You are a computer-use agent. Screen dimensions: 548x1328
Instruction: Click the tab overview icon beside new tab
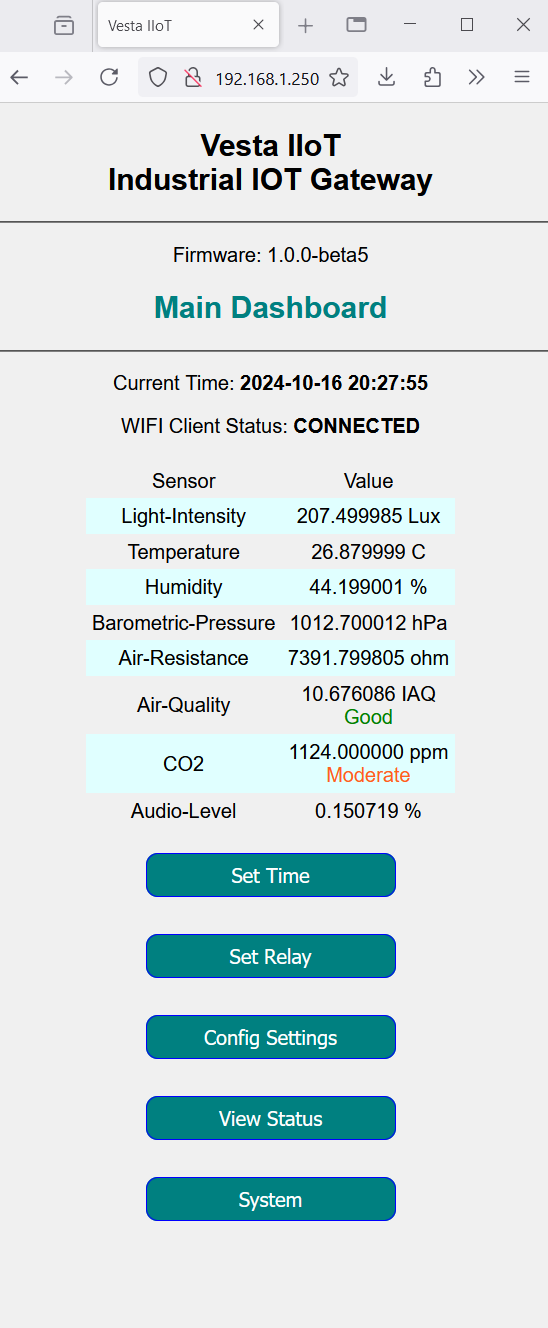[x=356, y=25]
